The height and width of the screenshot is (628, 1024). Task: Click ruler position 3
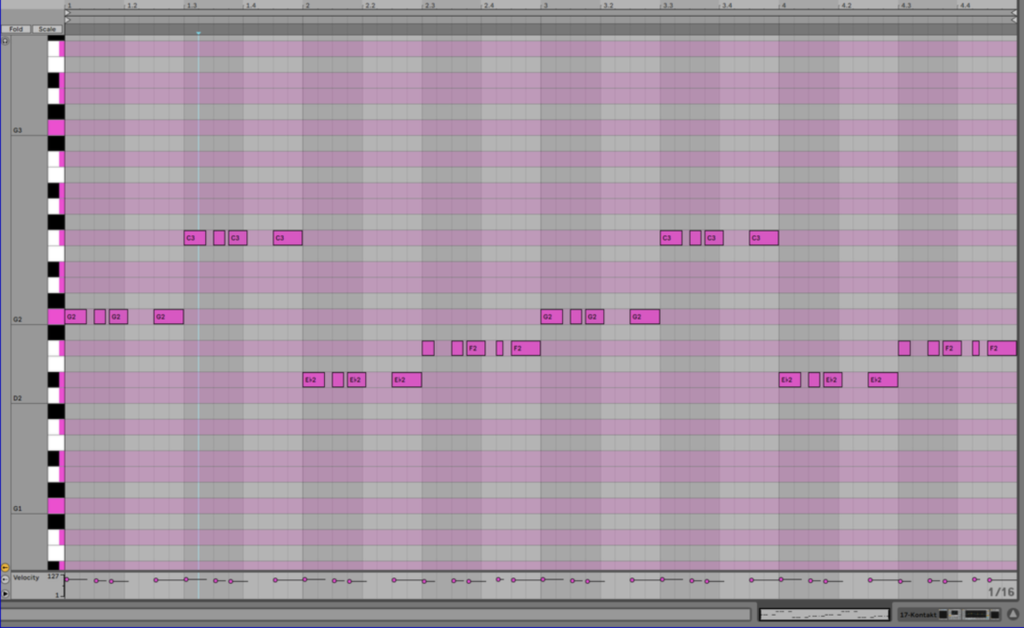[x=545, y=5]
